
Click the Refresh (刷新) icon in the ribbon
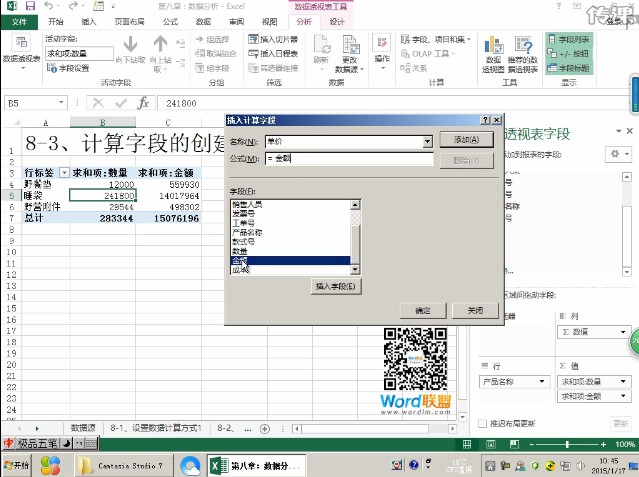pyautogui.click(x=319, y=48)
